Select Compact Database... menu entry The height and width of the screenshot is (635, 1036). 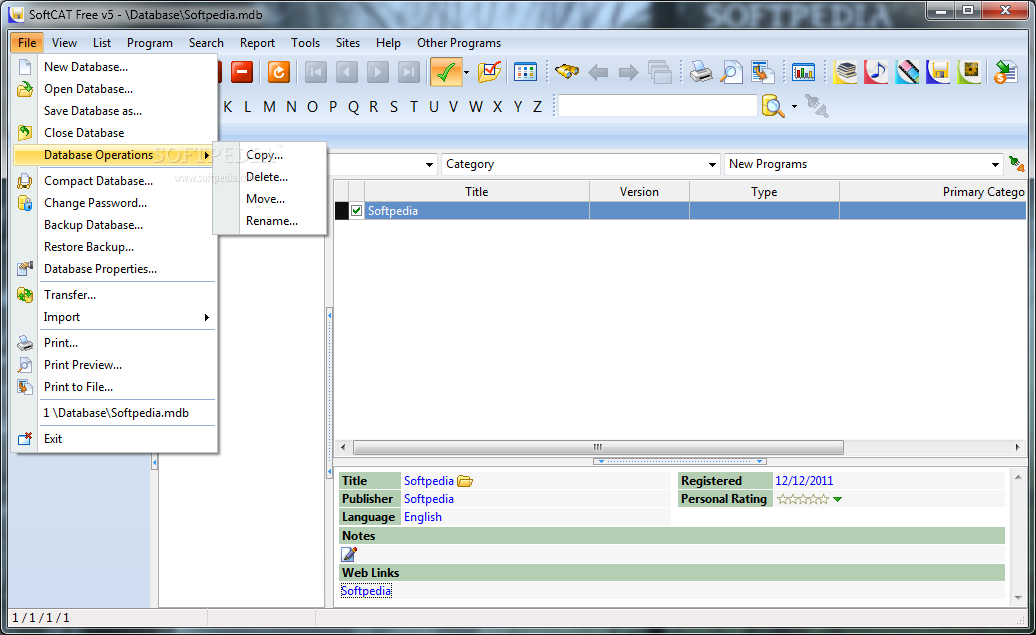tap(115, 181)
